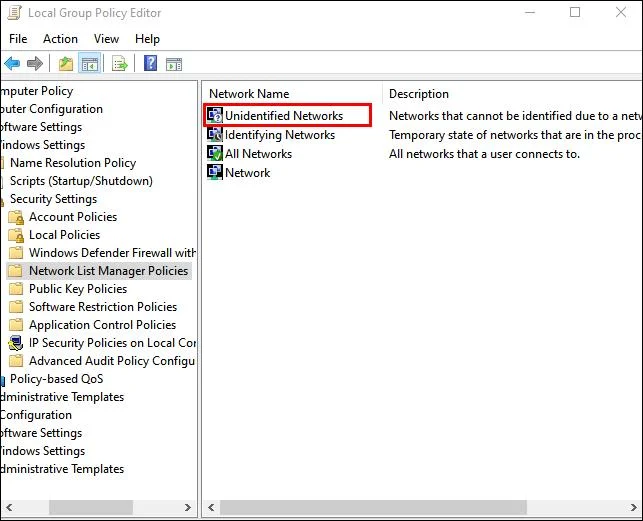
Task: Click the All Networks icon
Action: tap(214, 153)
